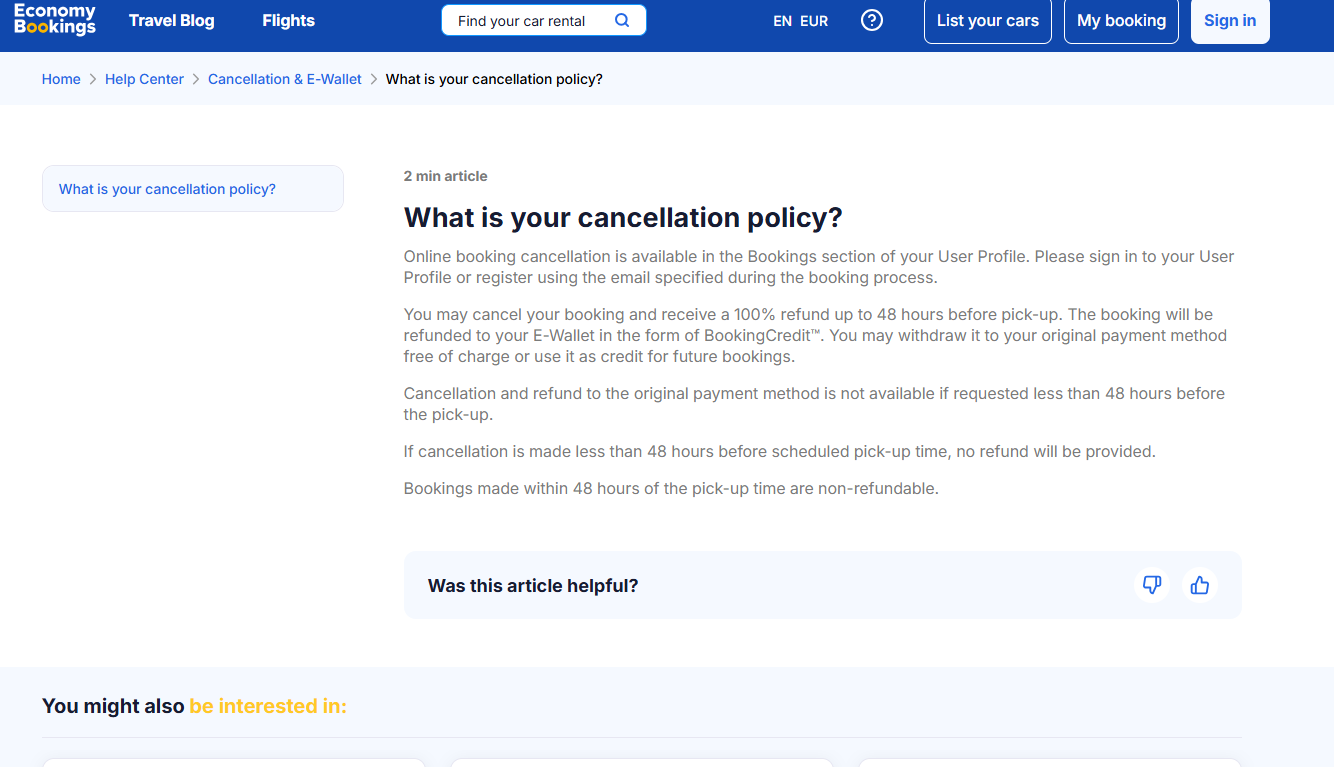Click the current page breadcrumb text
Screen dimensions: 1334x767
(x=494, y=79)
